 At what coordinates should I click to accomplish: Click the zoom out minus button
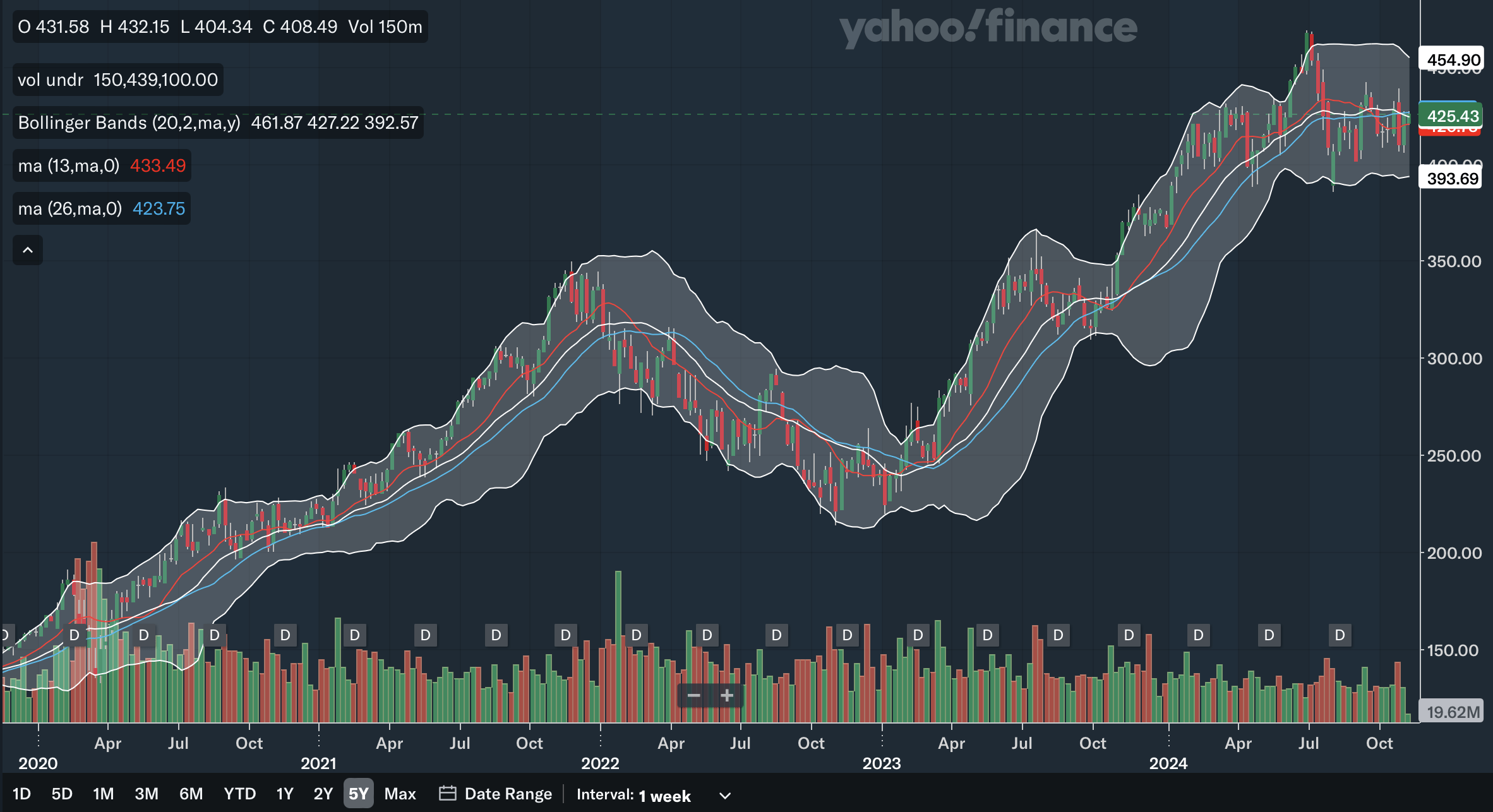point(693,696)
